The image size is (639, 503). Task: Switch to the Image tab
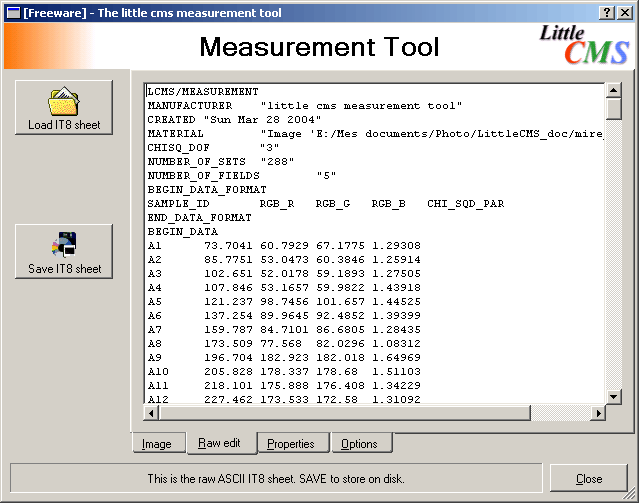(x=159, y=443)
